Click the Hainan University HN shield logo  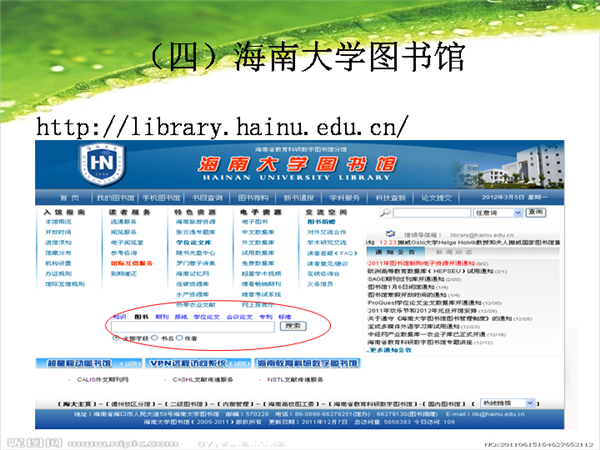pos(103,165)
